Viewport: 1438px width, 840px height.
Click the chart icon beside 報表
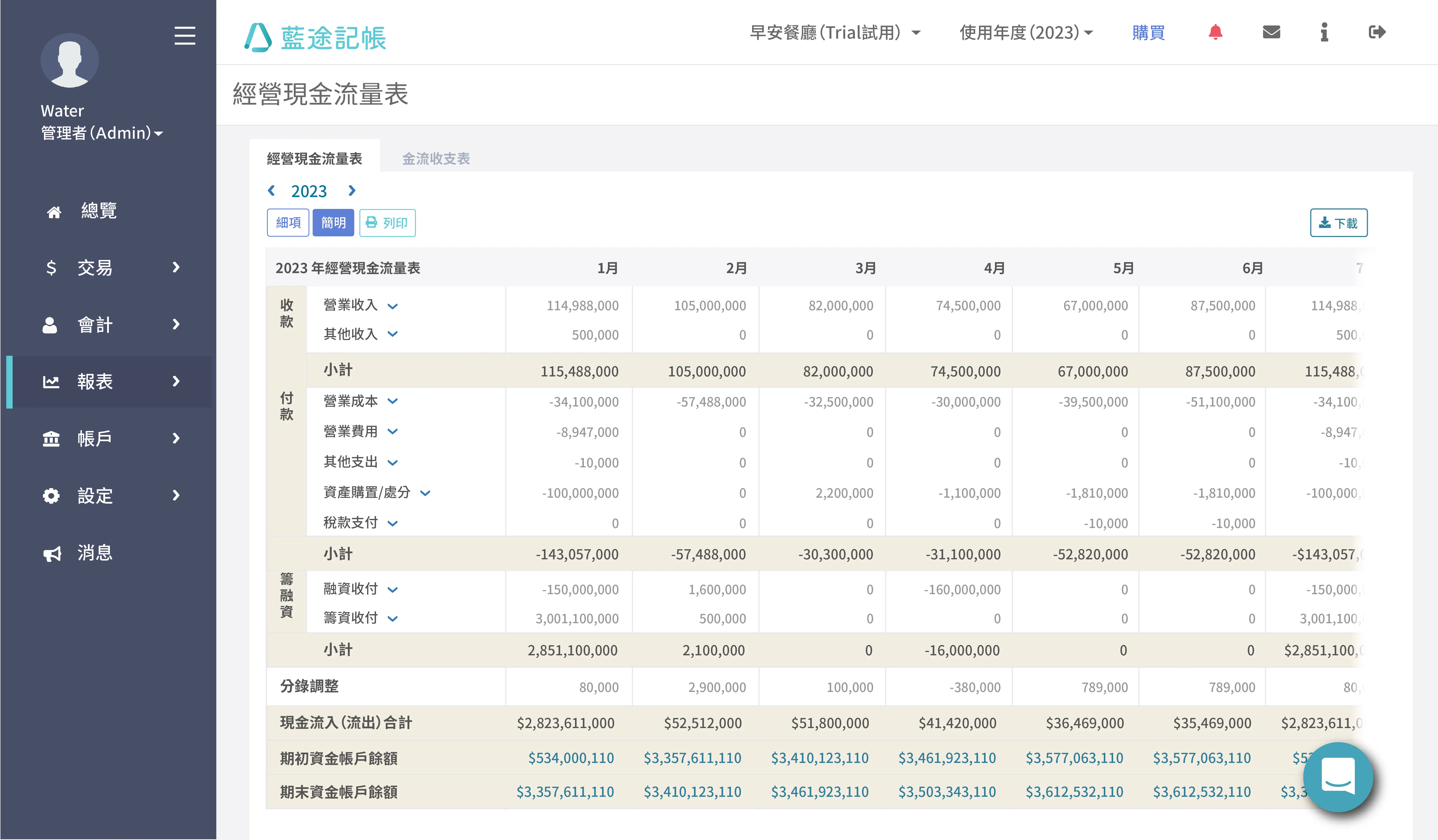tap(51, 382)
